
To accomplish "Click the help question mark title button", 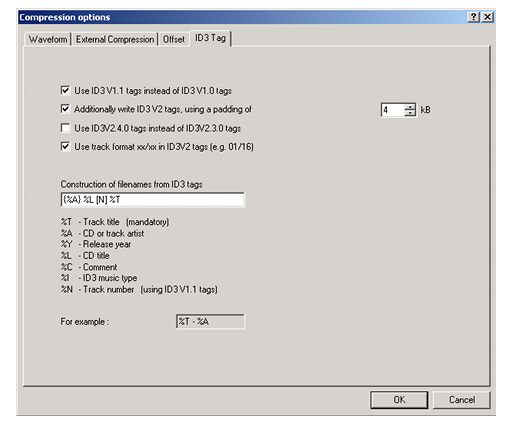I will tap(473, 17).
